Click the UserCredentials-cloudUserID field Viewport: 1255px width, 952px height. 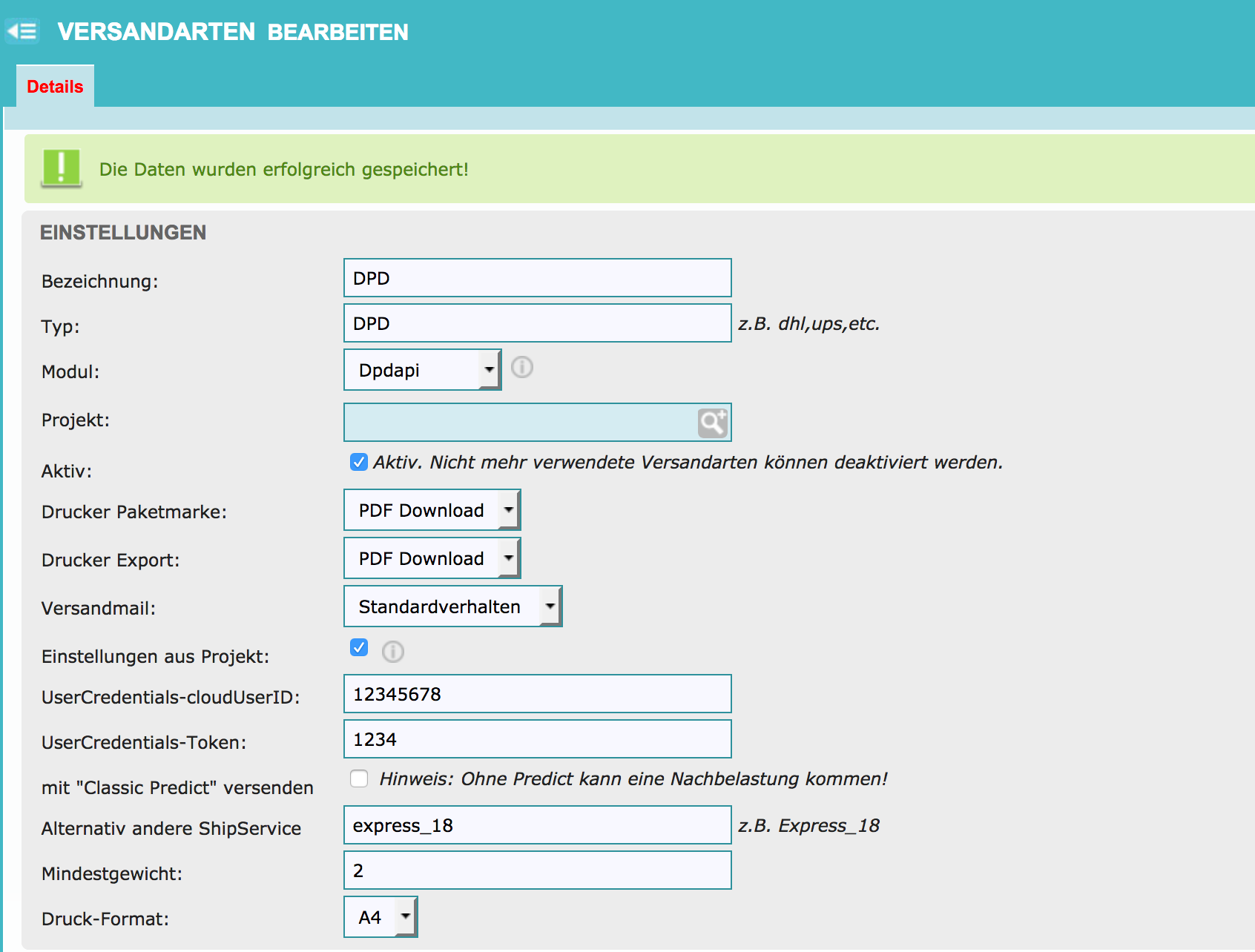[x=537, y=694]
